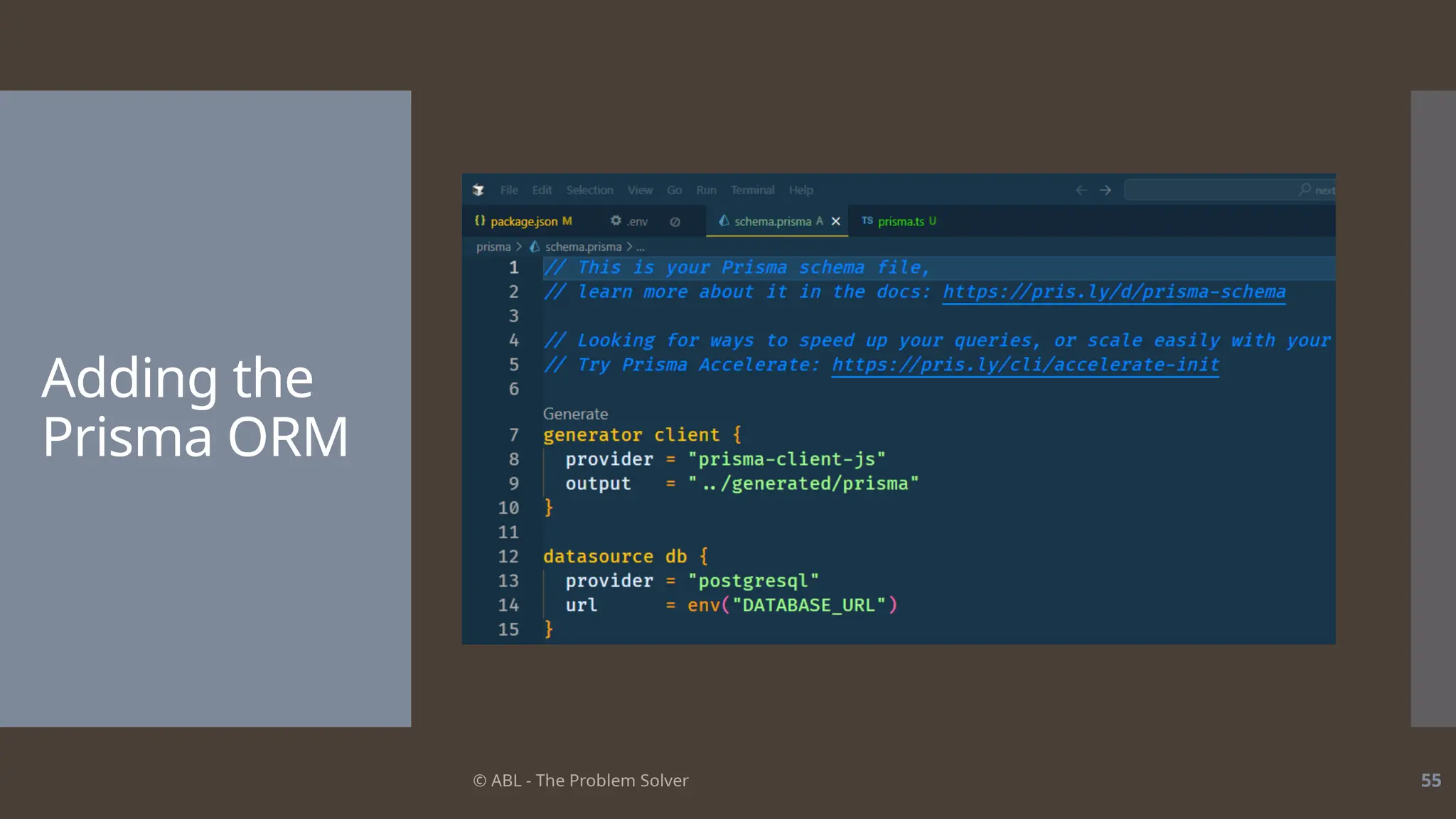
Task: Open the Run menu
Action: (x=706, y=190)
